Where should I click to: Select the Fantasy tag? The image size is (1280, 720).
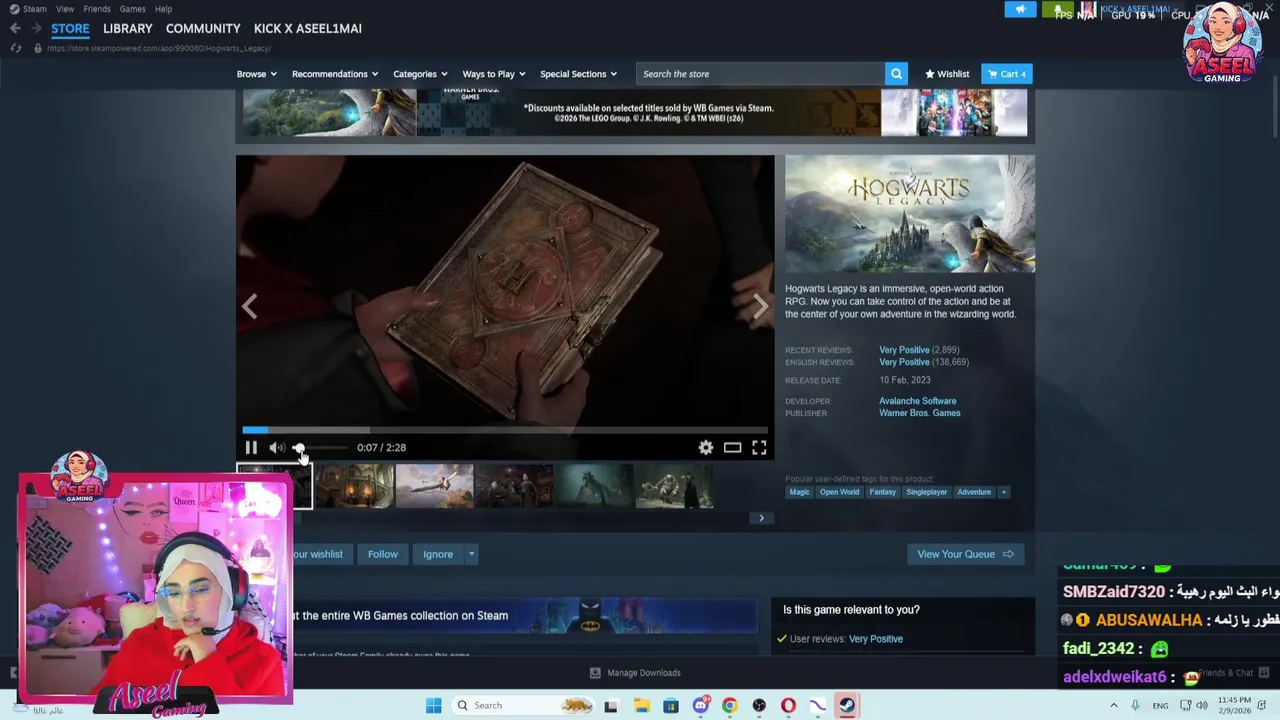tap(883, 492)
